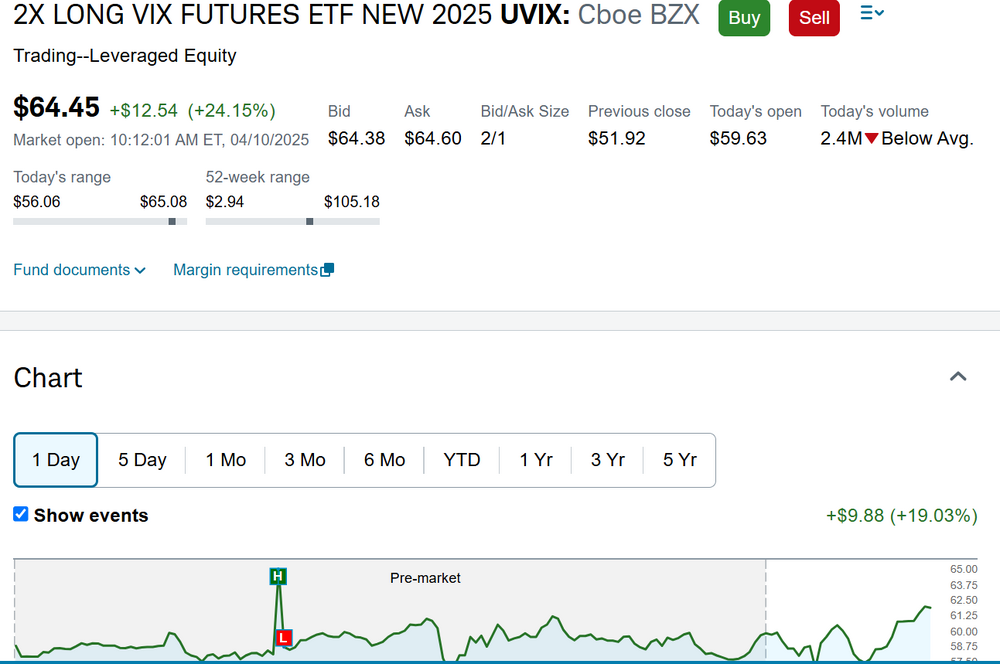Choose the 6 Mo chart range
The width and height of the screenshot is (1000, 664).
pos(385,460)
